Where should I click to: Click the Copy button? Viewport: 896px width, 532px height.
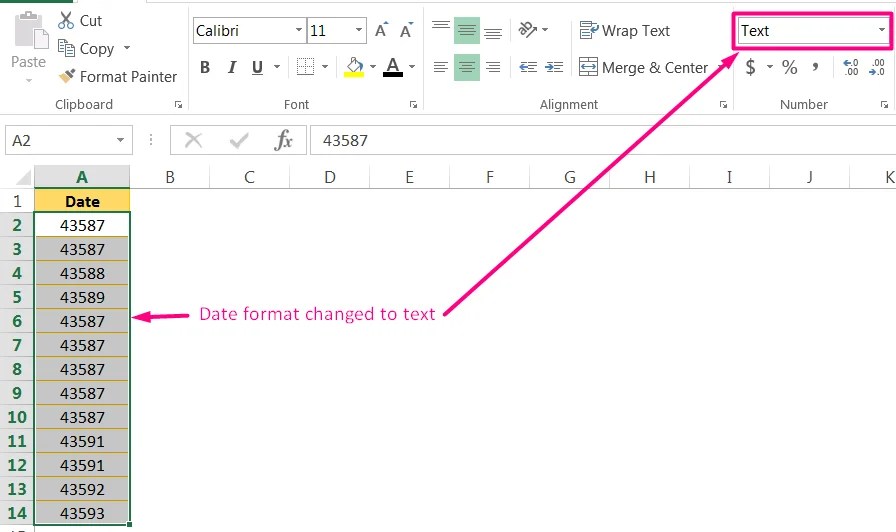coord(86,49)
